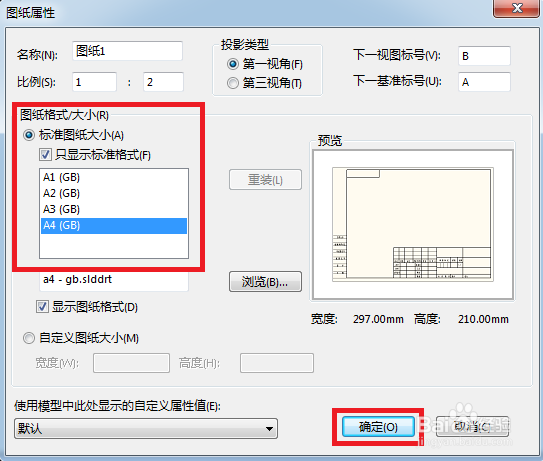Expand the 默认 custom property dropdown

coord(146,428)
